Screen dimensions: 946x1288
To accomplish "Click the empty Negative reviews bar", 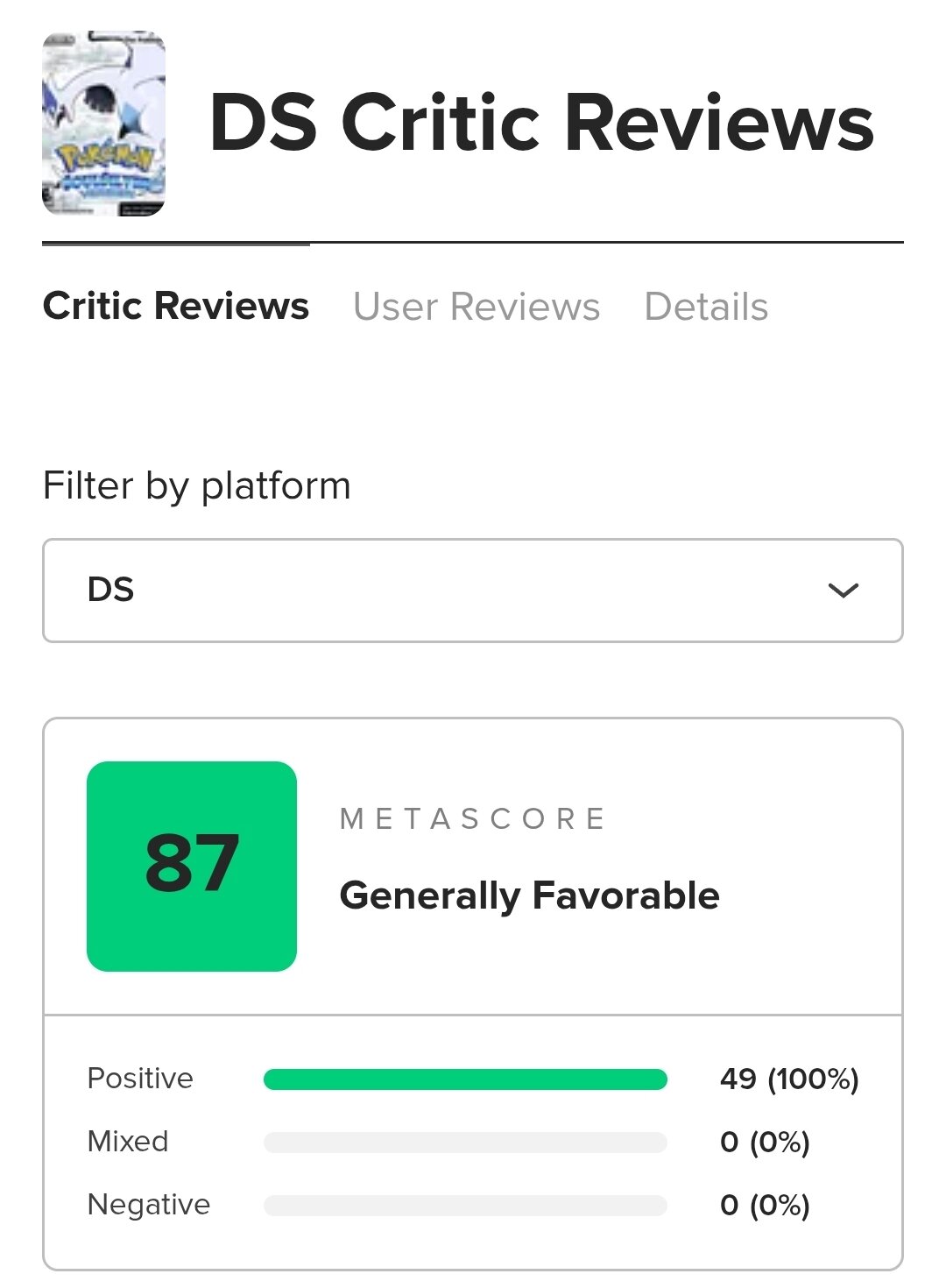I will point(465,1206).
